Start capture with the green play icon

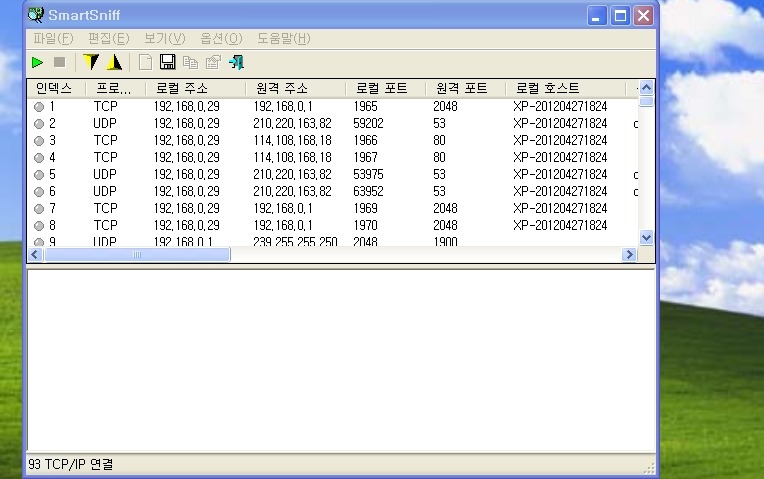pos(38,63)
